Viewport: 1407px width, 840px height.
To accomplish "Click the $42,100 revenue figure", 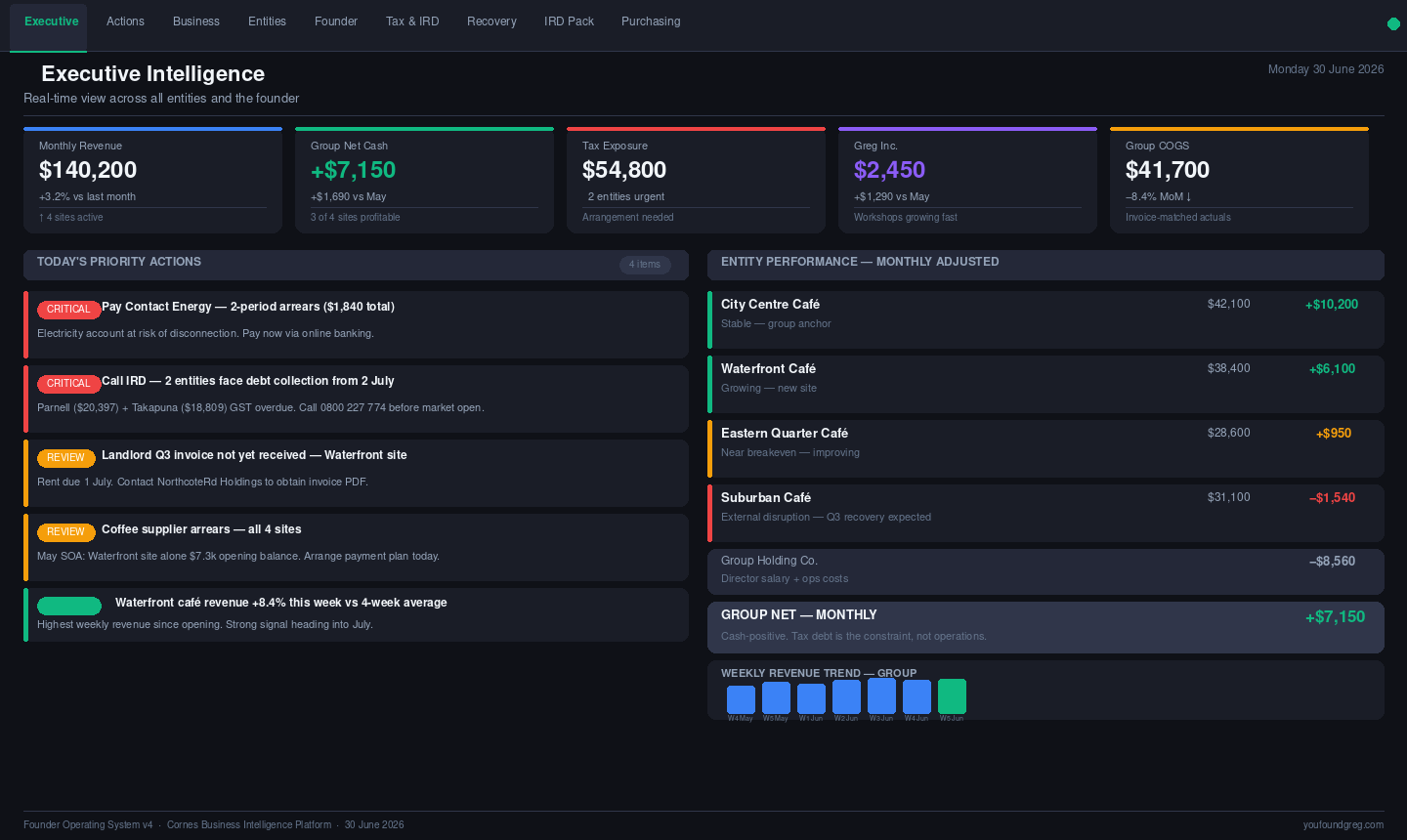I will click(1229, 304).
